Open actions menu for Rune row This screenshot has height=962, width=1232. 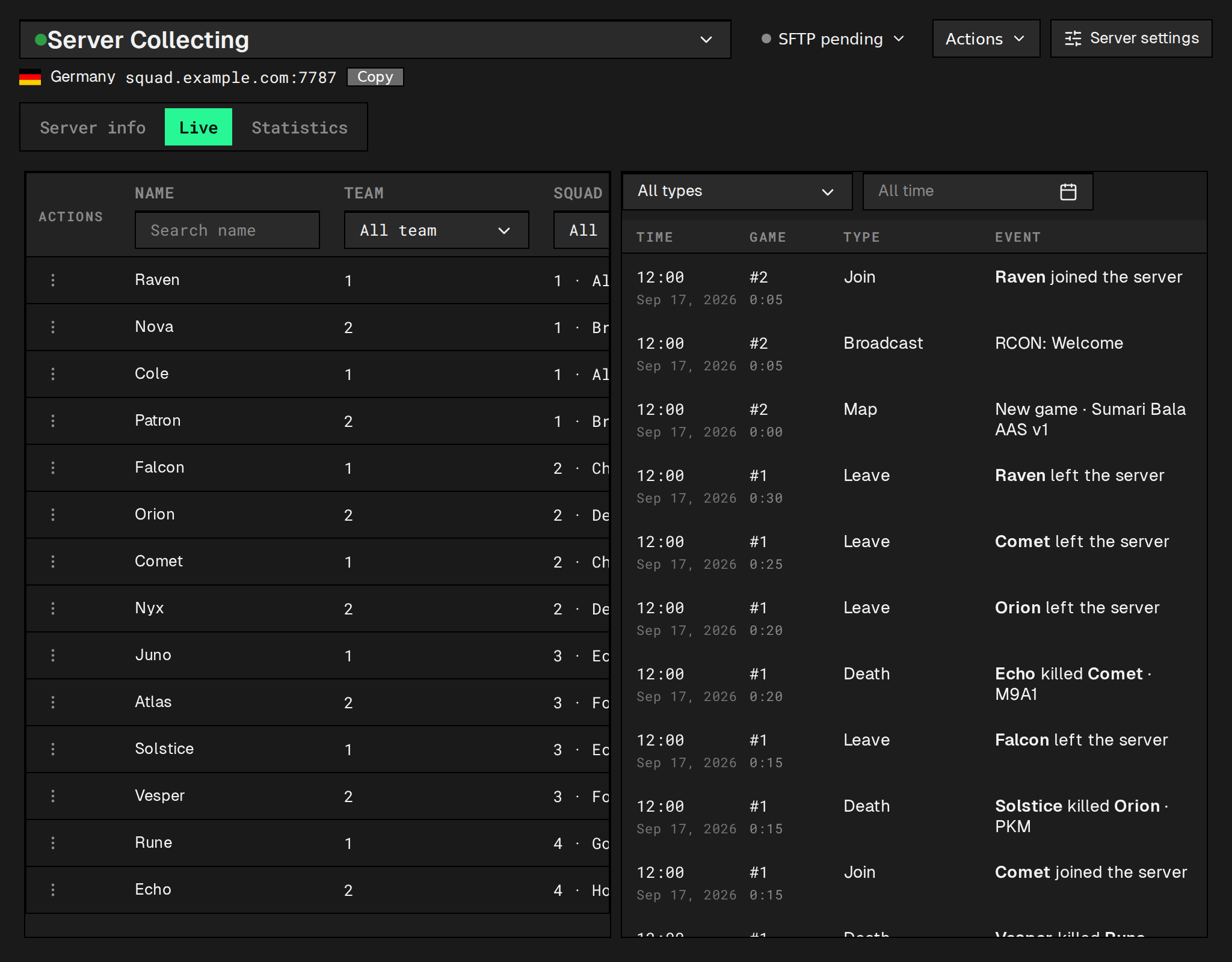pyautogui.click(x=53, y=843)
